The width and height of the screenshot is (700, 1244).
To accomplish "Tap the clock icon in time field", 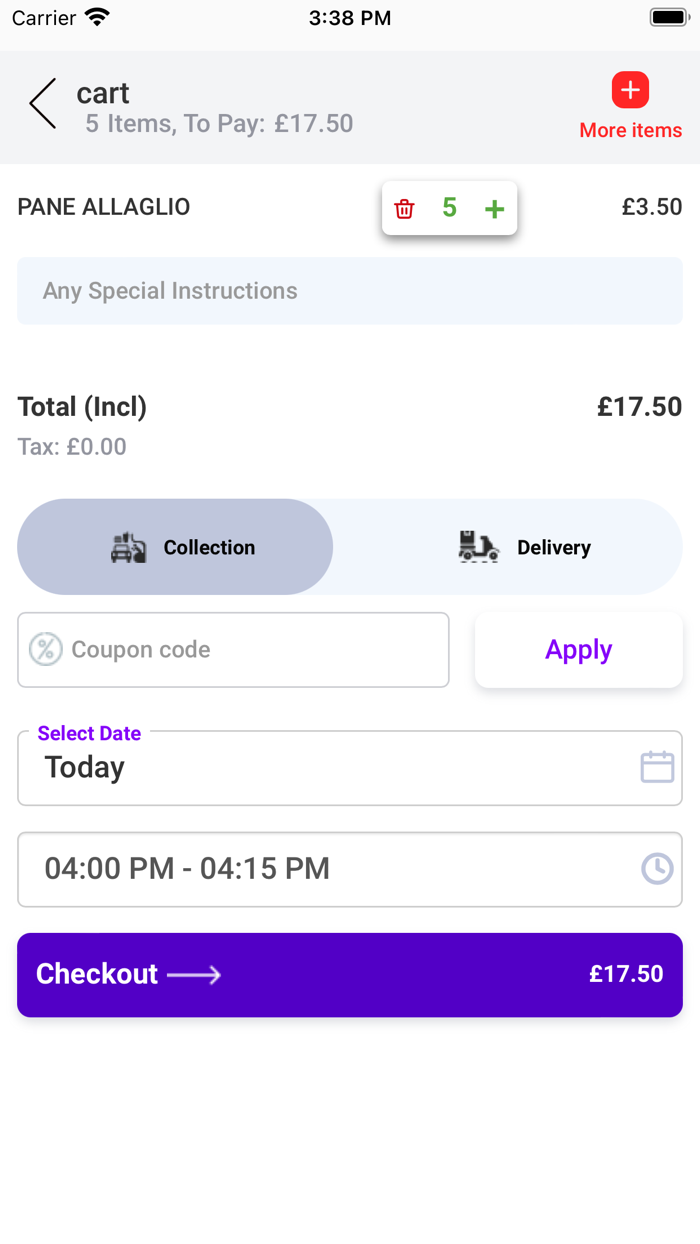I will click(x=657, y=868).
